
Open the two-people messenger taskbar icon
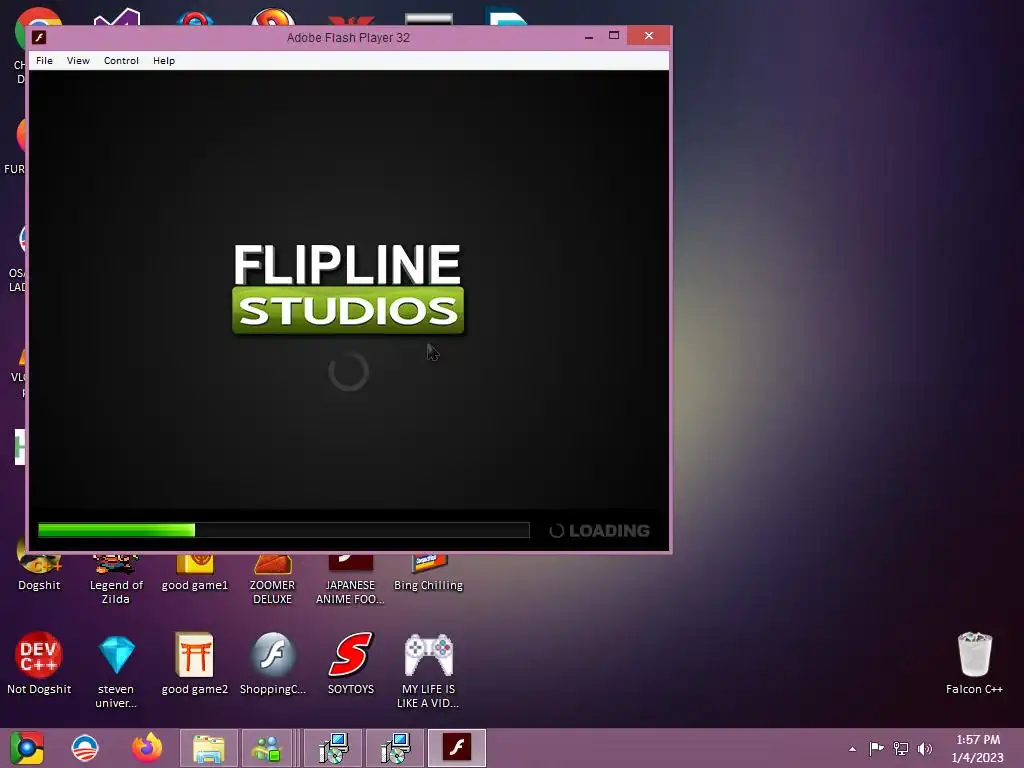[266, 748]
